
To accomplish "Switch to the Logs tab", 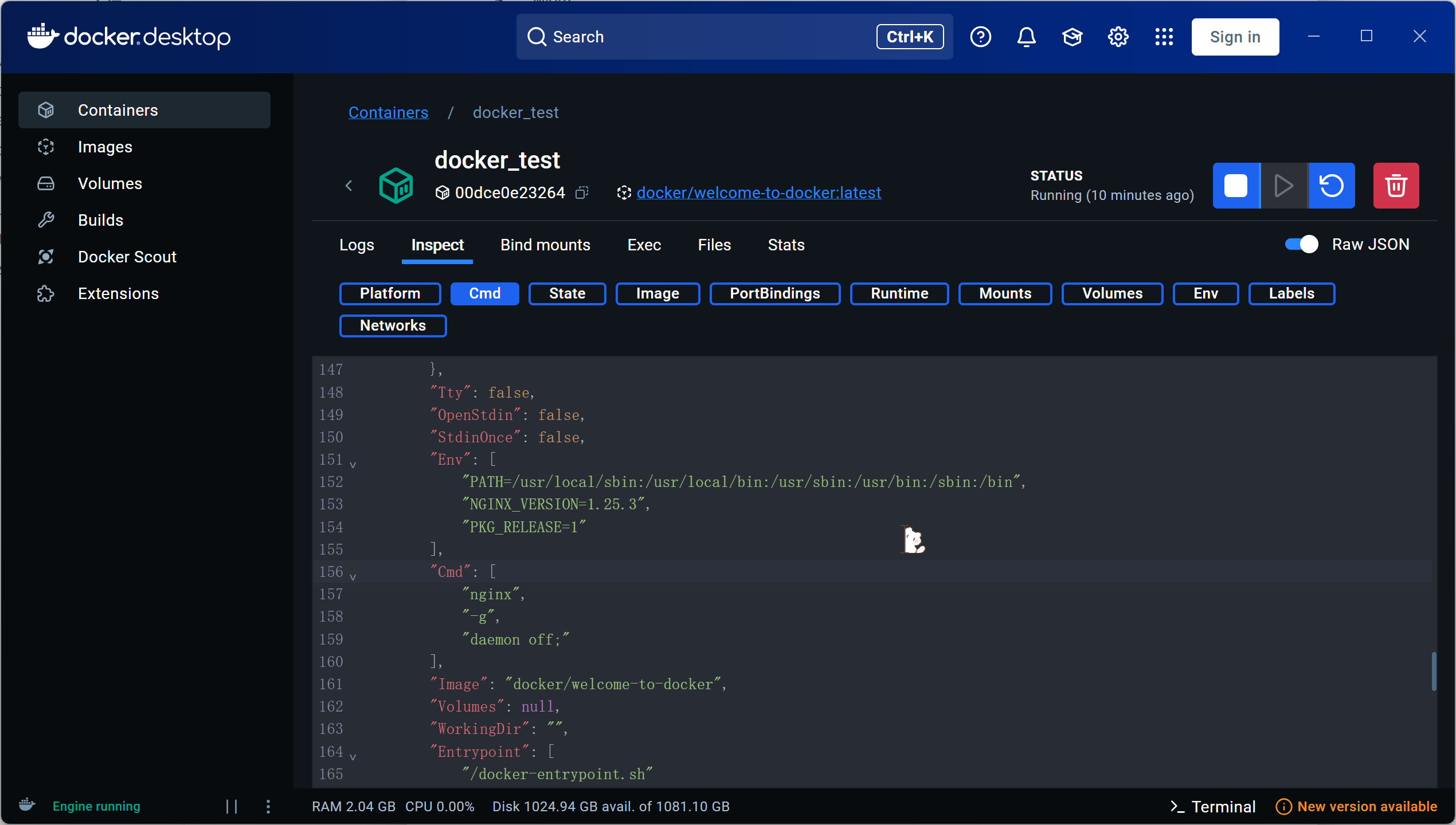I will 357,245.
